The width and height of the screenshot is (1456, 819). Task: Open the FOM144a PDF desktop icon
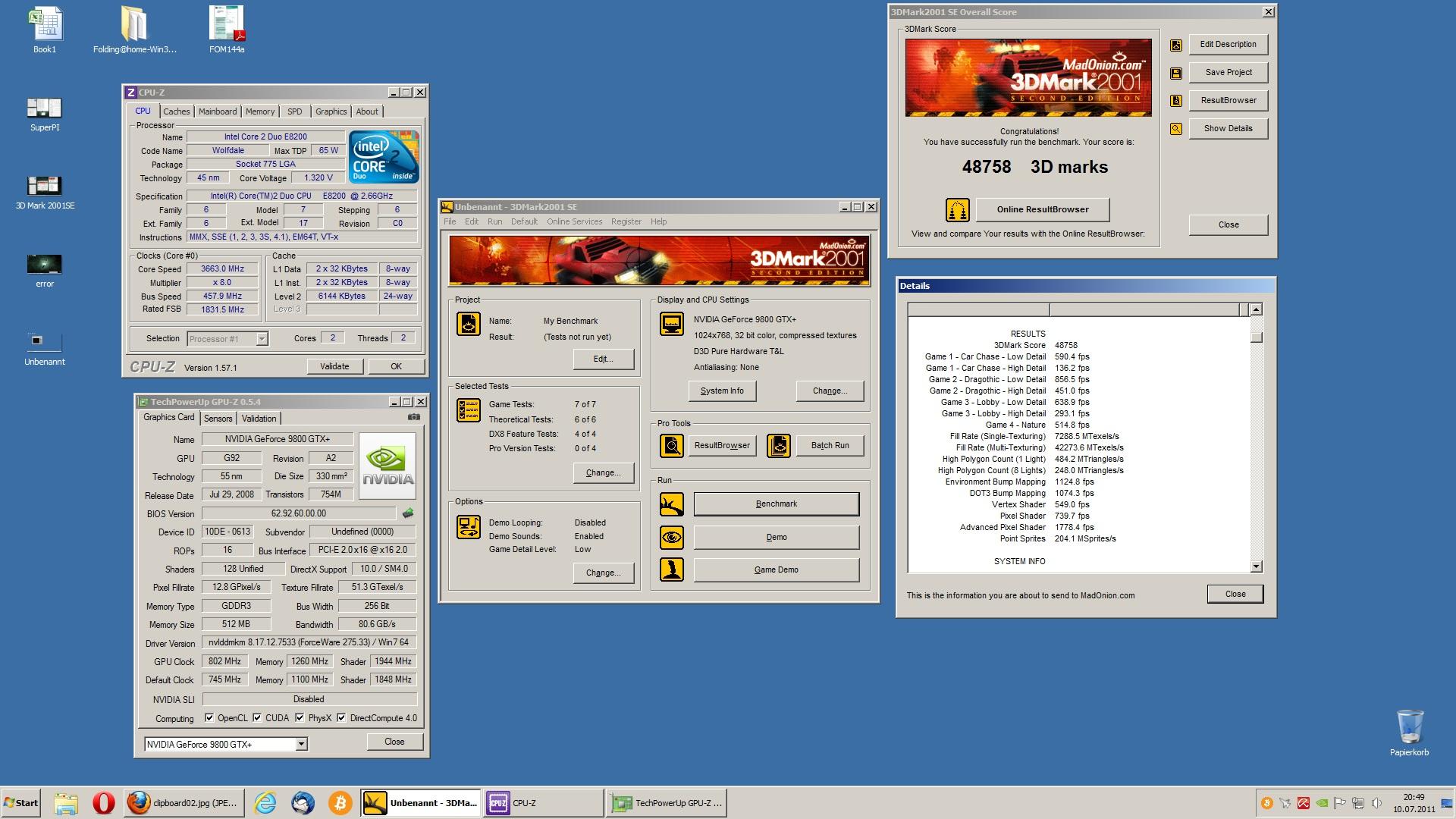(227, 29)
